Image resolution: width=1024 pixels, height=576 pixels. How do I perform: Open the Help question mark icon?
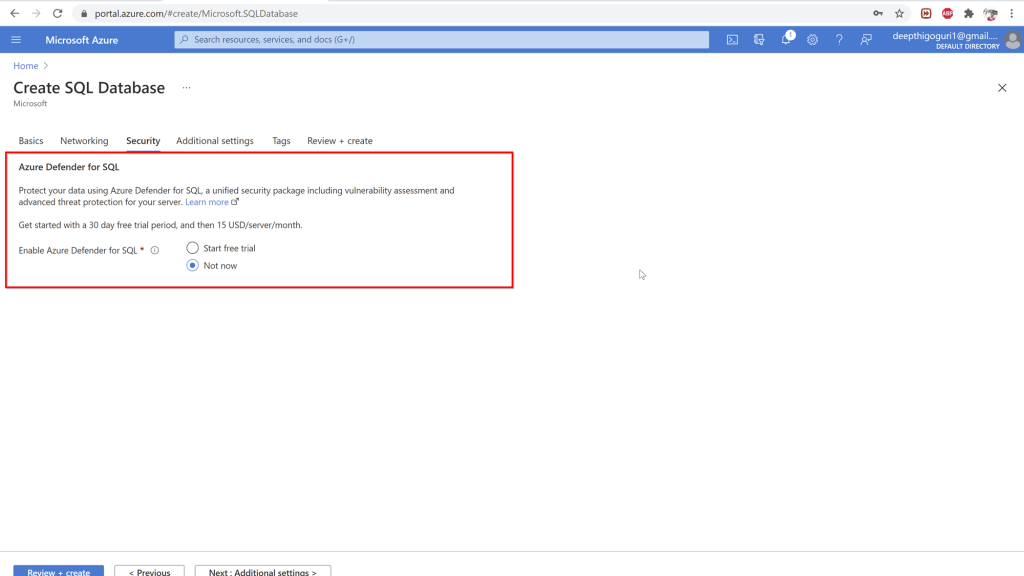point(839,40)
